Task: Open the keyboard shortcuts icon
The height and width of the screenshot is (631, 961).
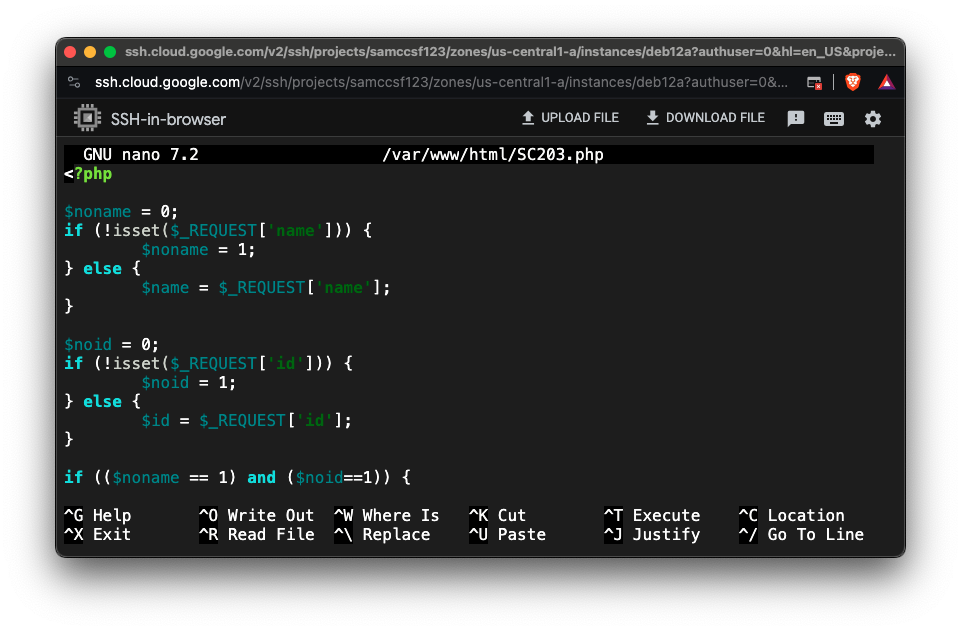Action: pos(834,119)
